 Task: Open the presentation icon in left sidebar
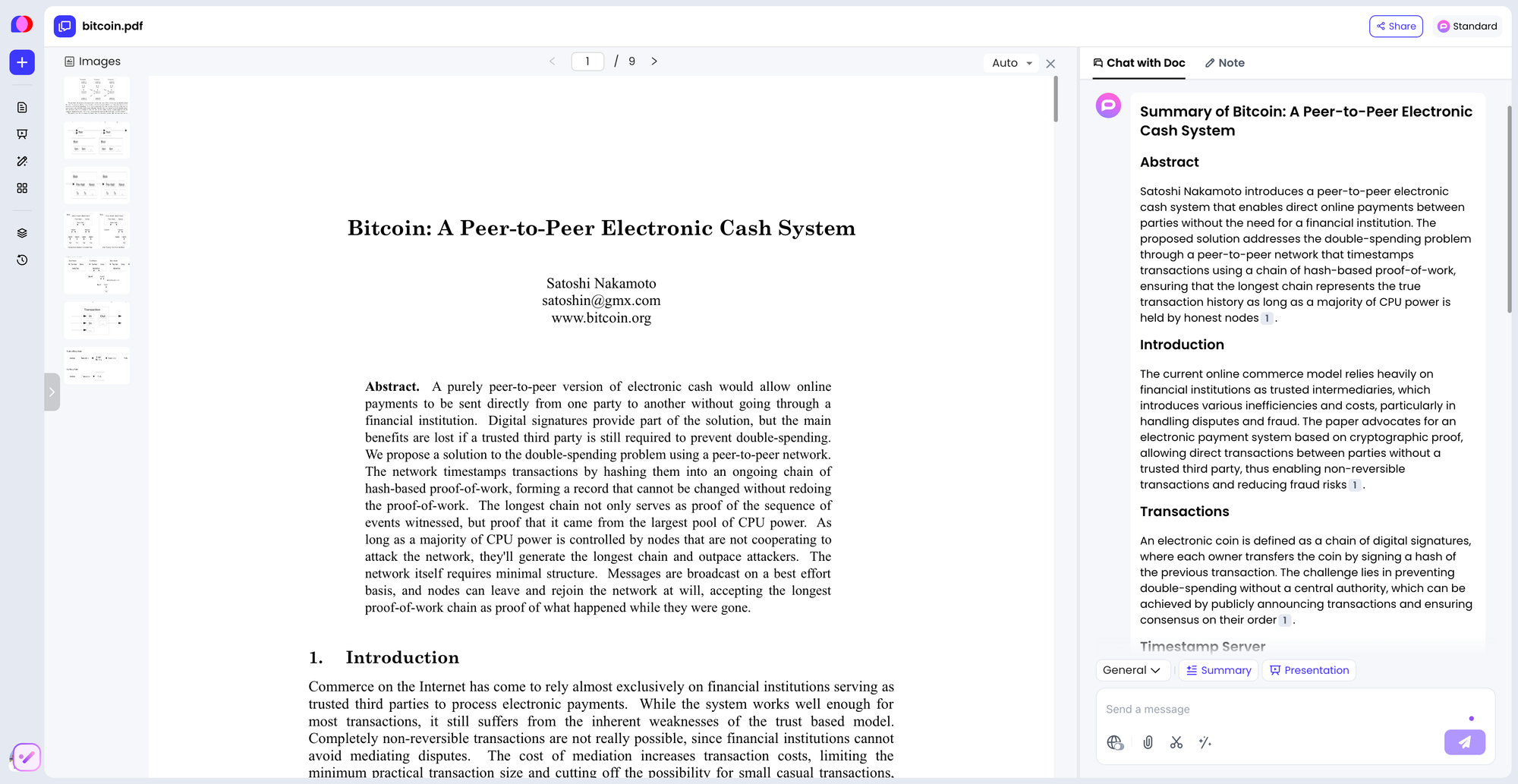pos(22,134)
